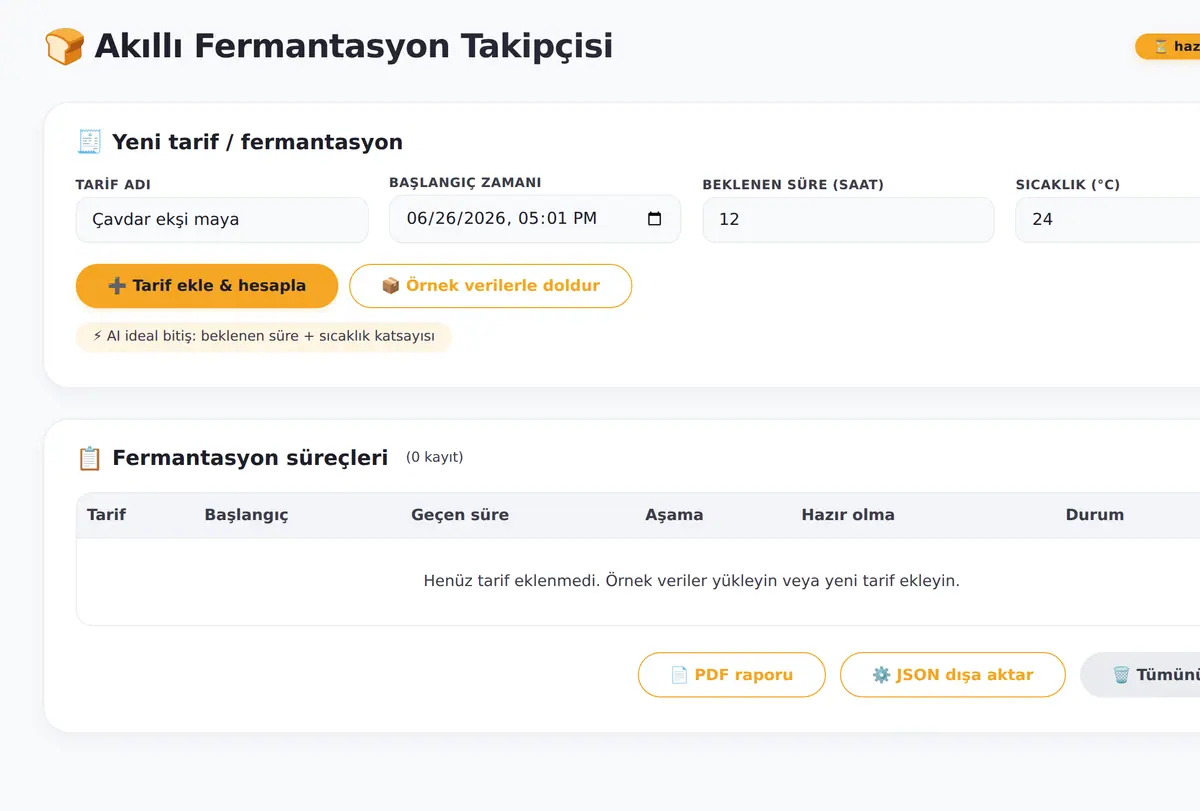This screenshot has height=811, width=1200.
Task: Click the Tarif column header
Action: click(107, 515)
